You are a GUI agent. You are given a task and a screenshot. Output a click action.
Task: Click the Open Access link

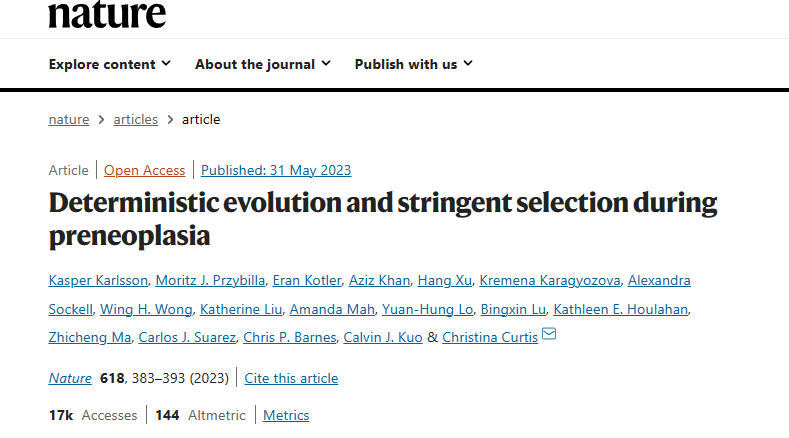[145, 170]
